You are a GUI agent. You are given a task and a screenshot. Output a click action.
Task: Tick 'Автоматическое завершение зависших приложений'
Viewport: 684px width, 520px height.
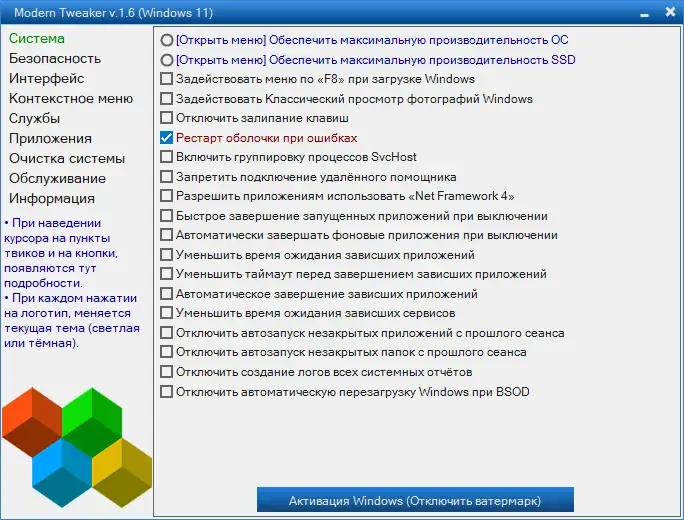166,294
